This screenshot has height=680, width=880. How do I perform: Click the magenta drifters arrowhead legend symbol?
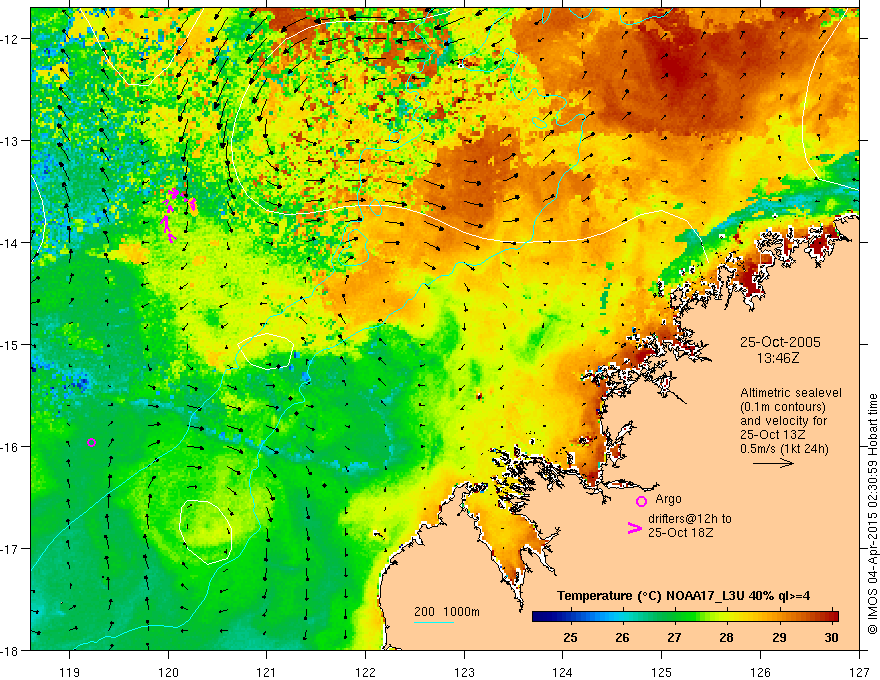pyautogui.click(x=634, y=527)
